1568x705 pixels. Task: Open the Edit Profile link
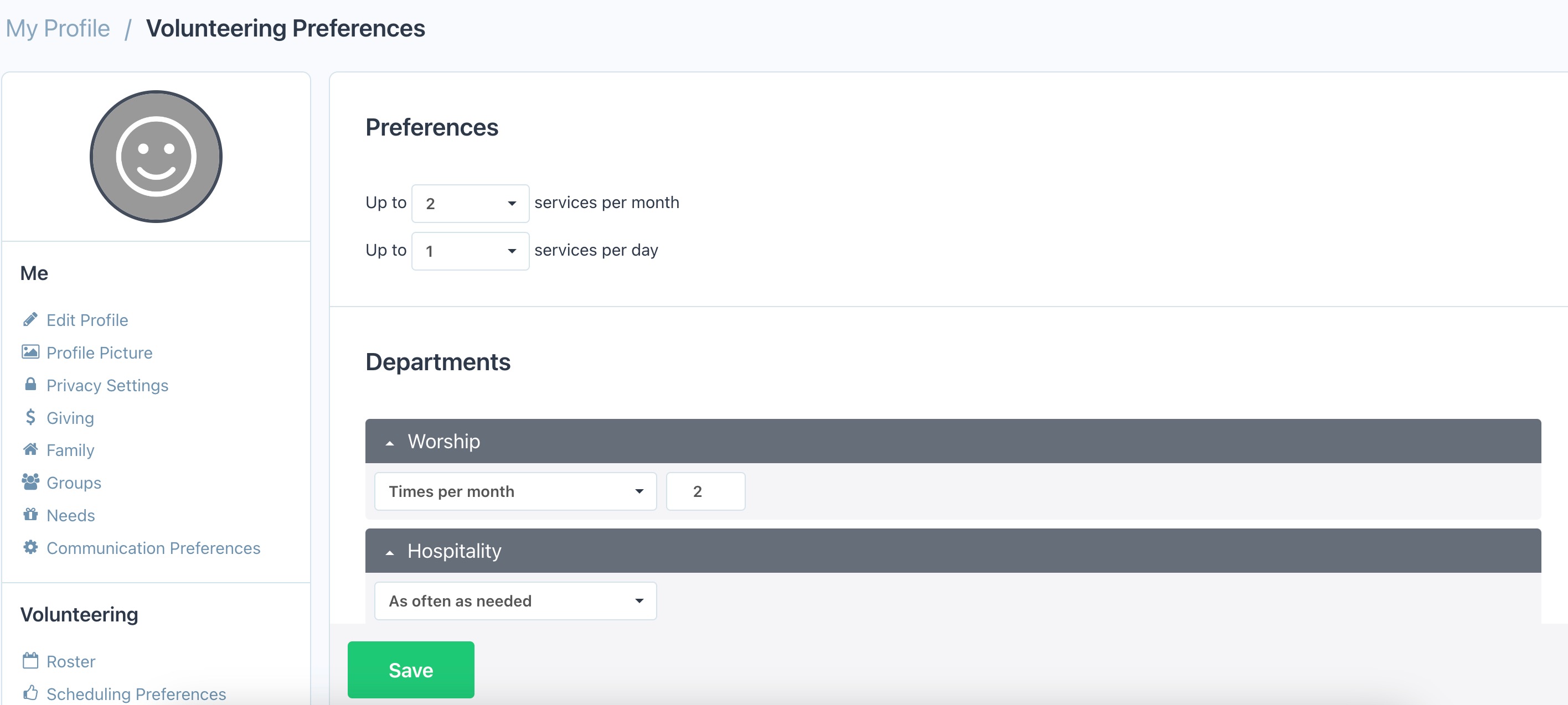tap(87, 320)
